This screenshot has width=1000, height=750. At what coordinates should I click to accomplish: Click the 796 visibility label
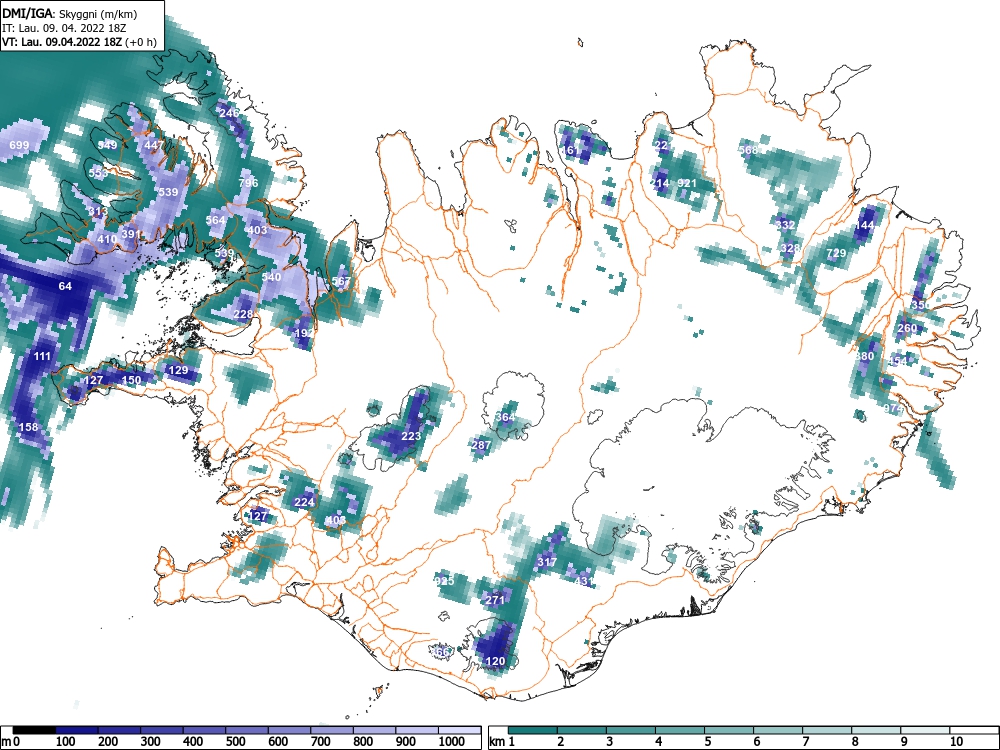[248, 182]
